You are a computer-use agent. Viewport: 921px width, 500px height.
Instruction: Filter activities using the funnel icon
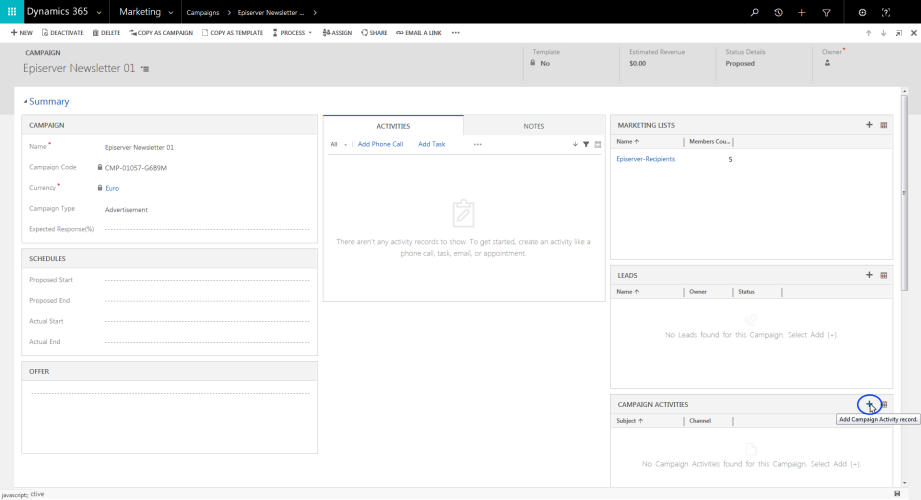tap(586, 144)
